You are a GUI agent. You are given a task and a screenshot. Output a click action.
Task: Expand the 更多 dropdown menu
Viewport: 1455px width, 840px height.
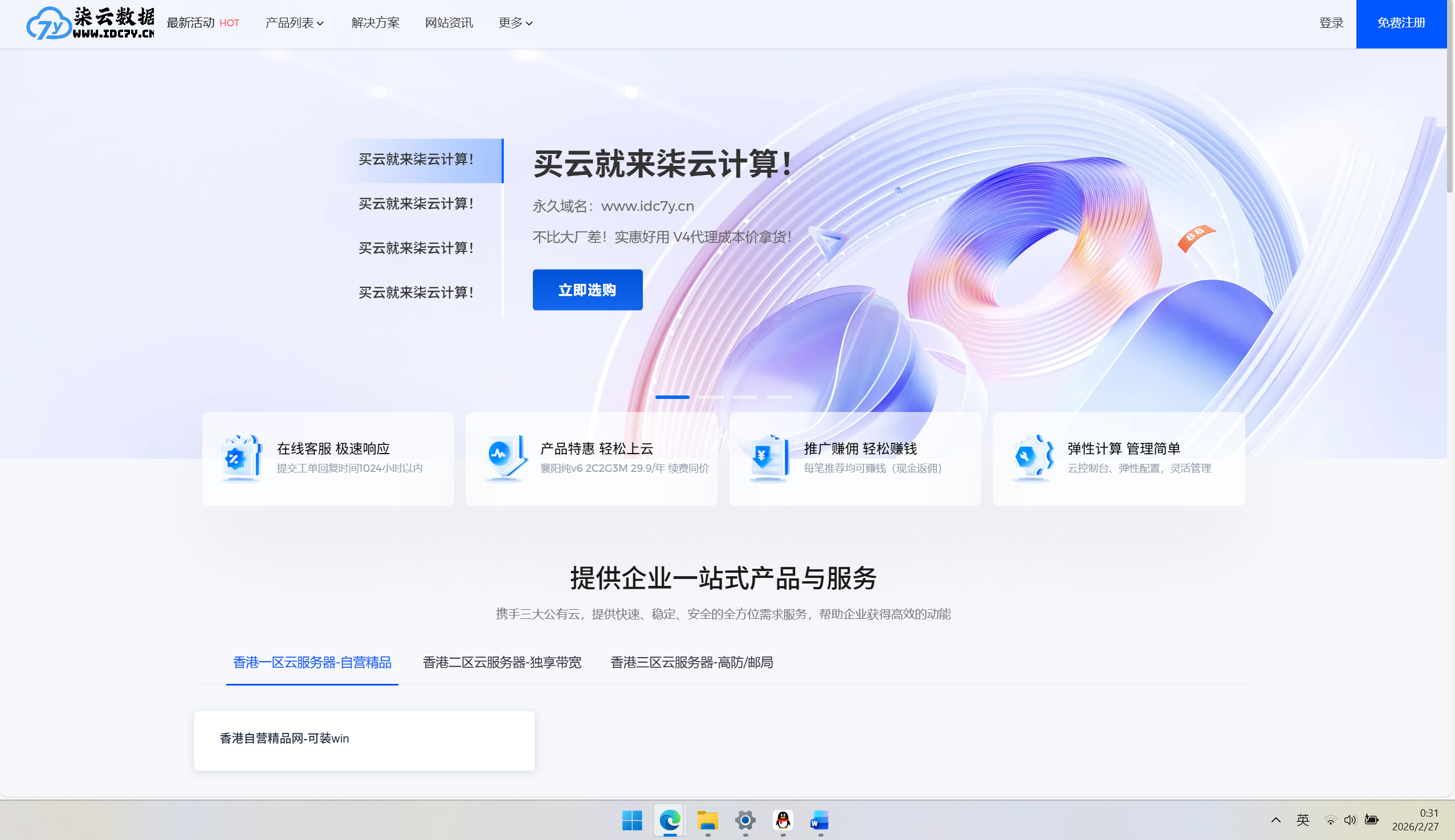coord(515,23)
